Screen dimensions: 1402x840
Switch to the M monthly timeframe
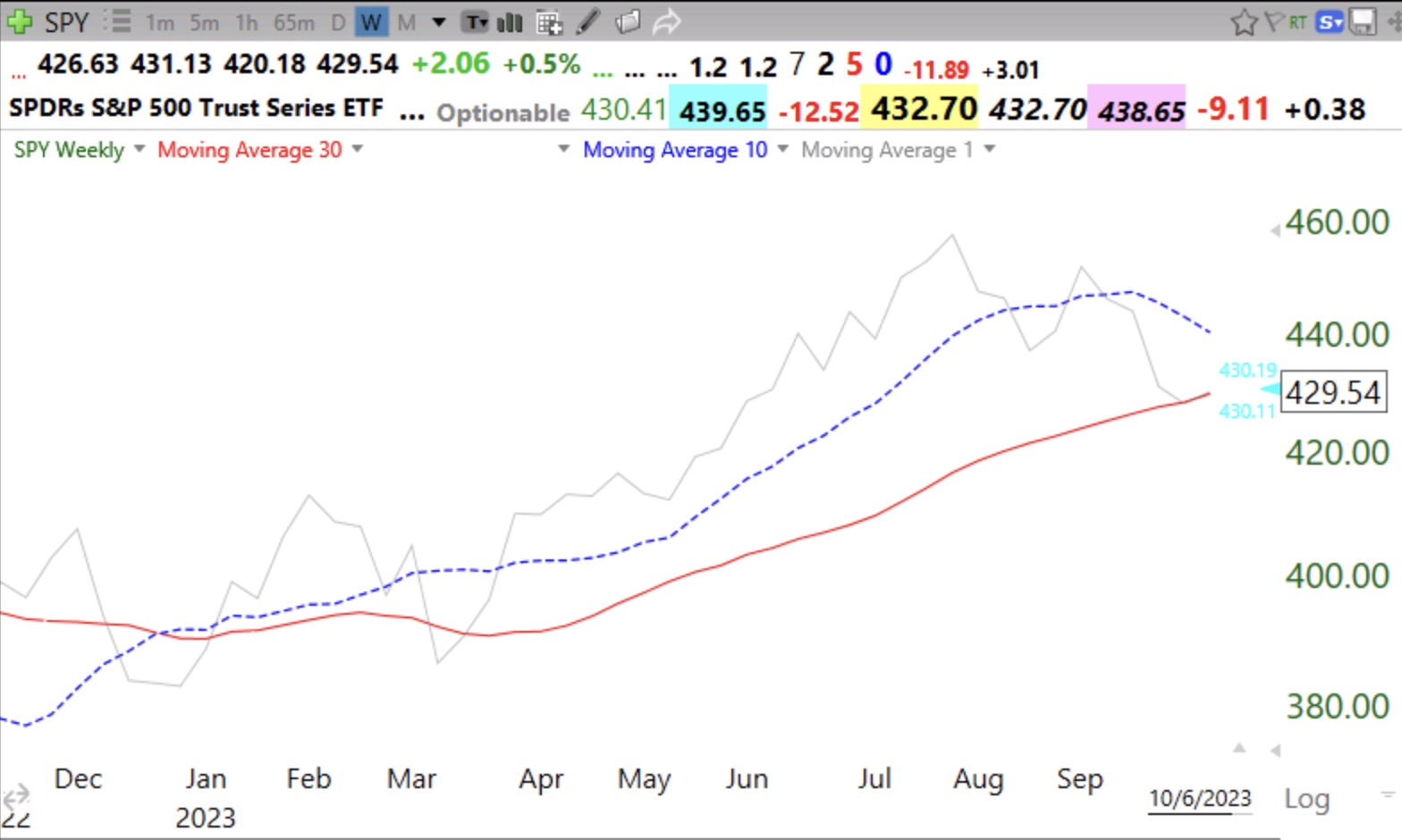pyautogui.click(x=407, y=22)
